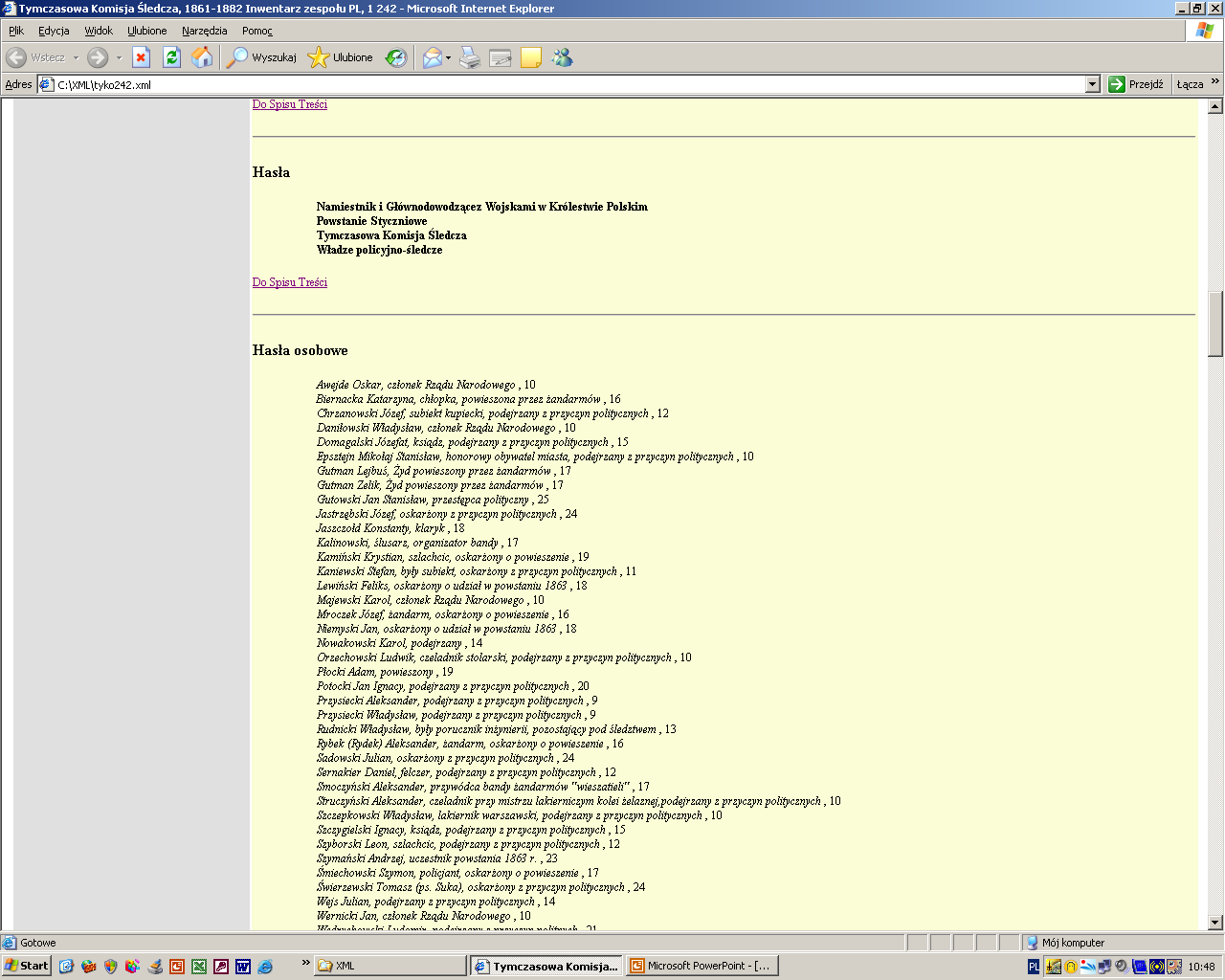Open the Pomoc menu
Image resolution: width=1225 pixels, height=980 pixels.
coord(257,31)
